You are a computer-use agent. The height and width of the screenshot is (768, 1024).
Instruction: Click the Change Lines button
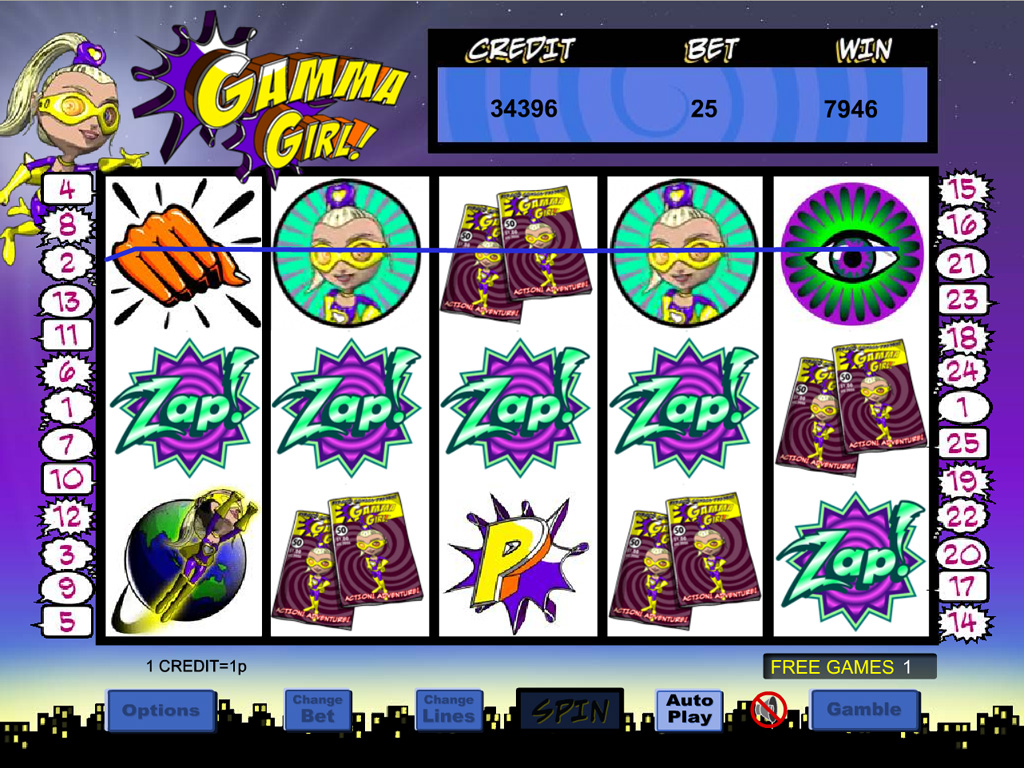(x=449, y=709)
